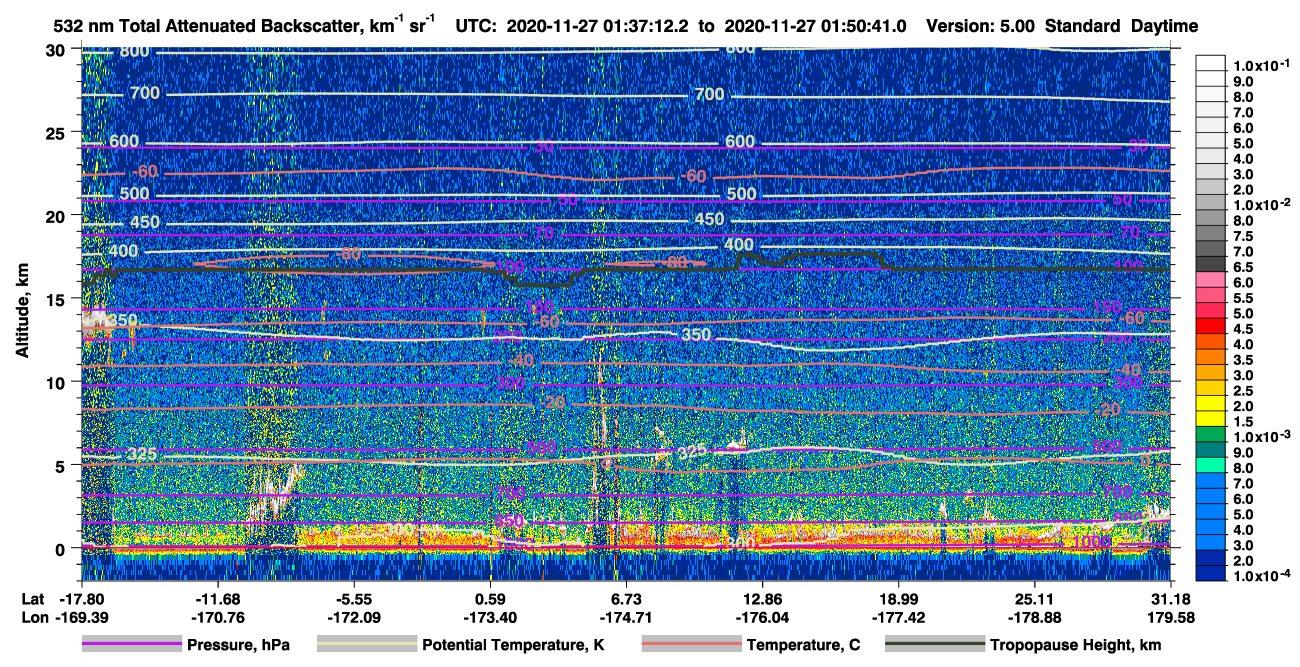Viewport: 1300px width, 667px height.
Task: Click the longitude value -173.40
Action: click(x=490, y=617)
